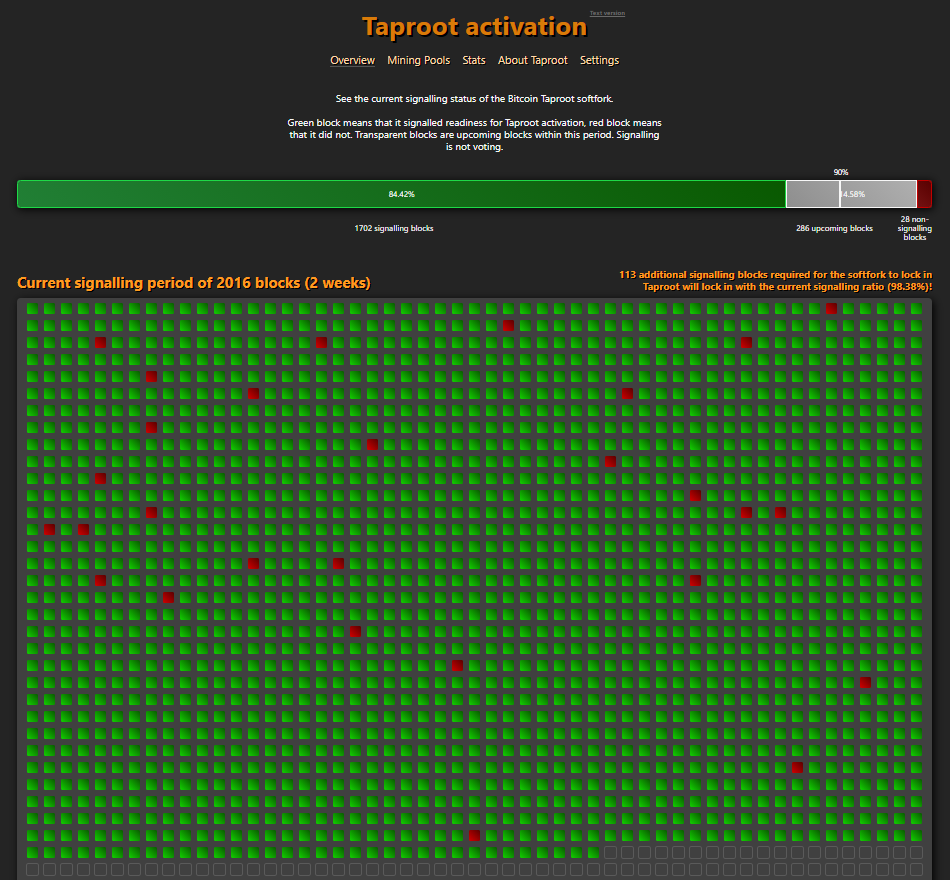The image size is (950, 880).
Task: Select the Overview tab
Action: coord(352,60)
